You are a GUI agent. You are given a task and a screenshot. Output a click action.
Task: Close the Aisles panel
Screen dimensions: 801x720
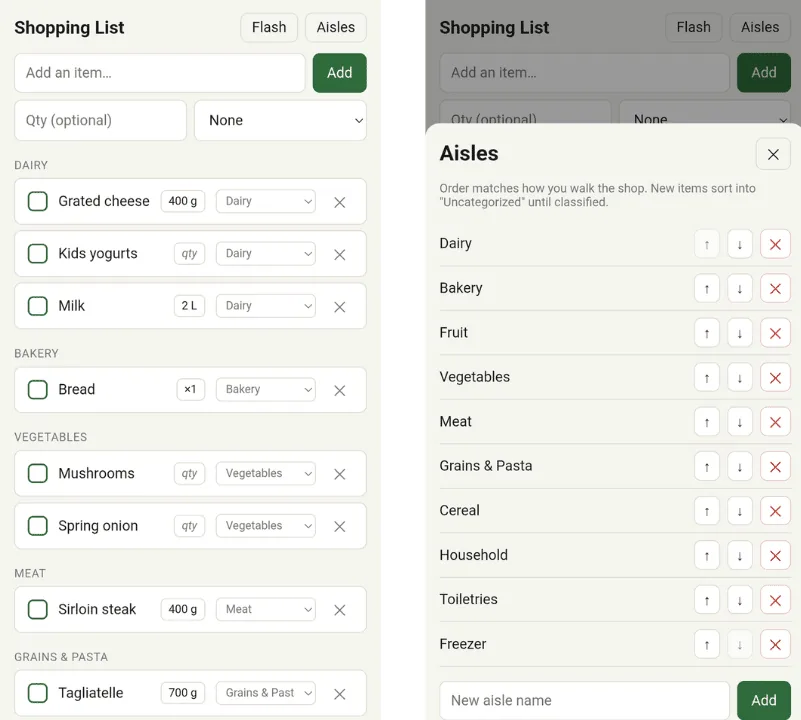773,154
